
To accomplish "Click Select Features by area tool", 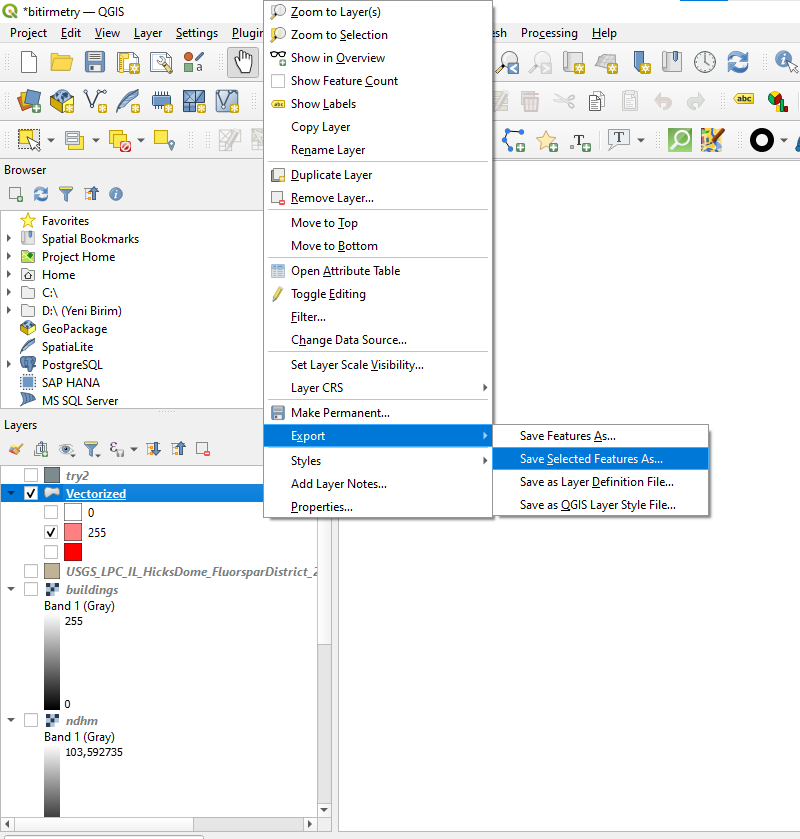I will pyautogui.click(x=29, y=140).
